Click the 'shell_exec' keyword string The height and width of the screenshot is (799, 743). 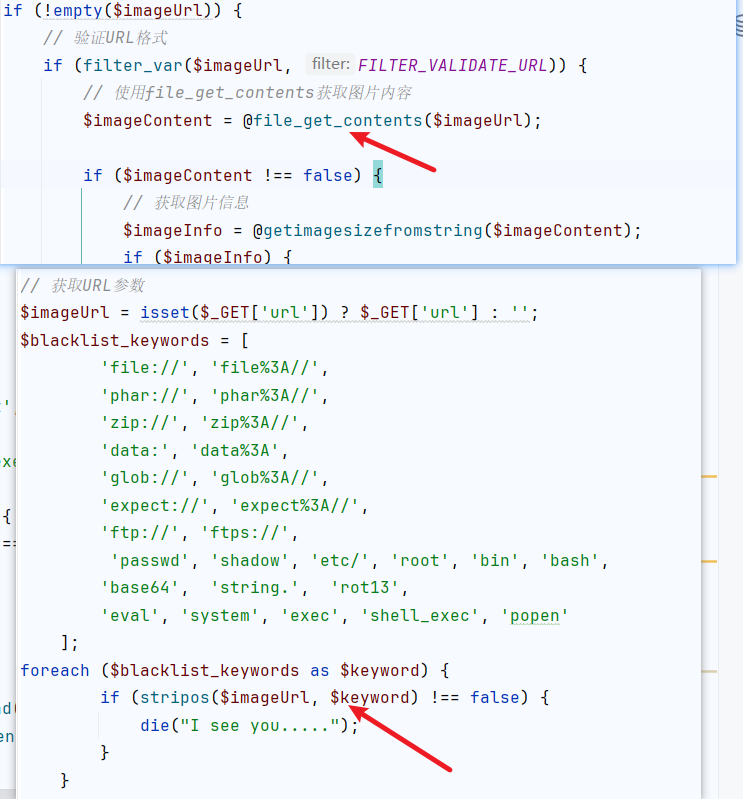pyautogui.click(x=420, y=616)
